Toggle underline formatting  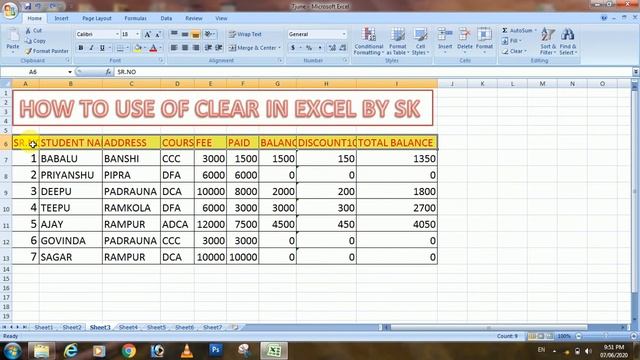(102, 48)
